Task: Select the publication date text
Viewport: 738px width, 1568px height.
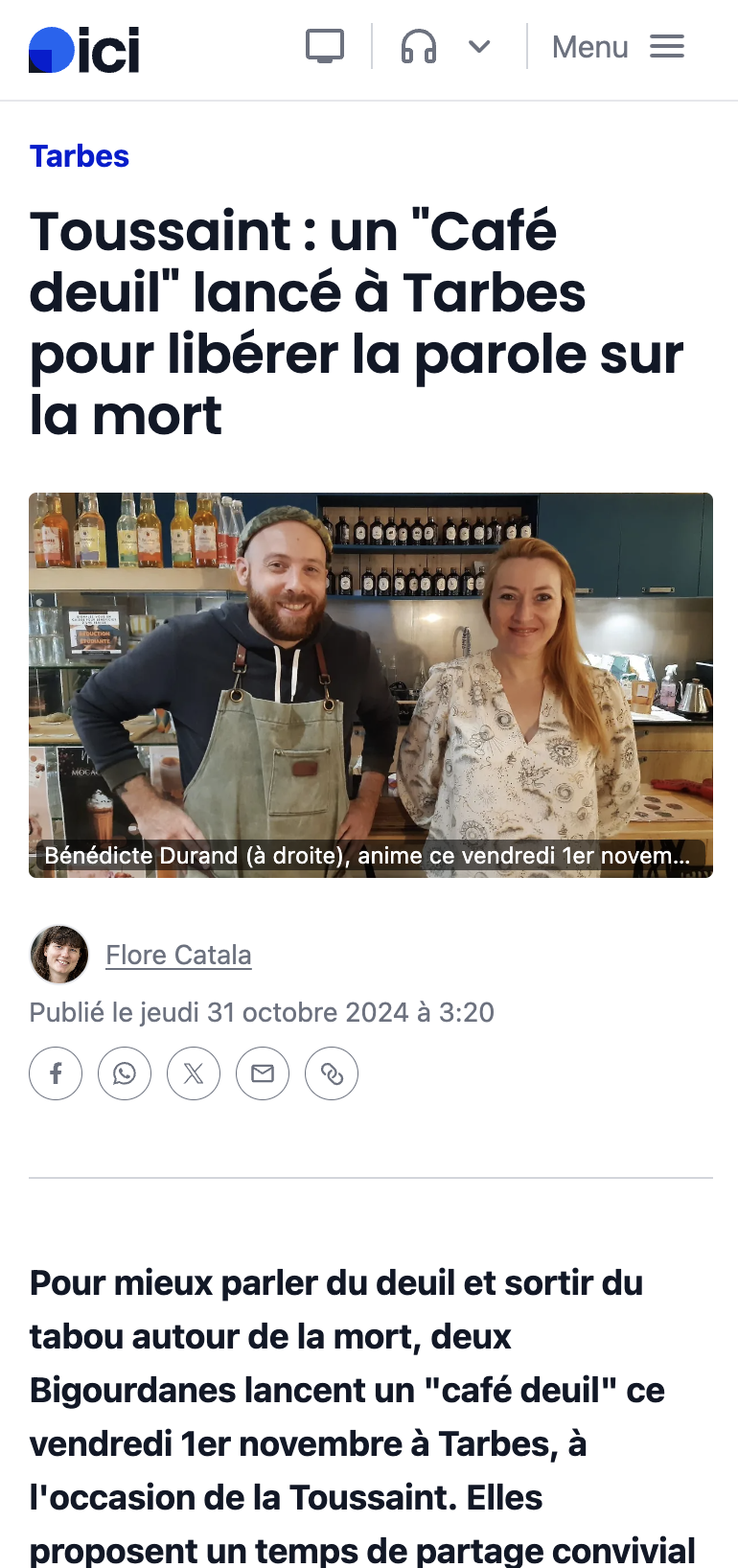Action: (262, 1012)
